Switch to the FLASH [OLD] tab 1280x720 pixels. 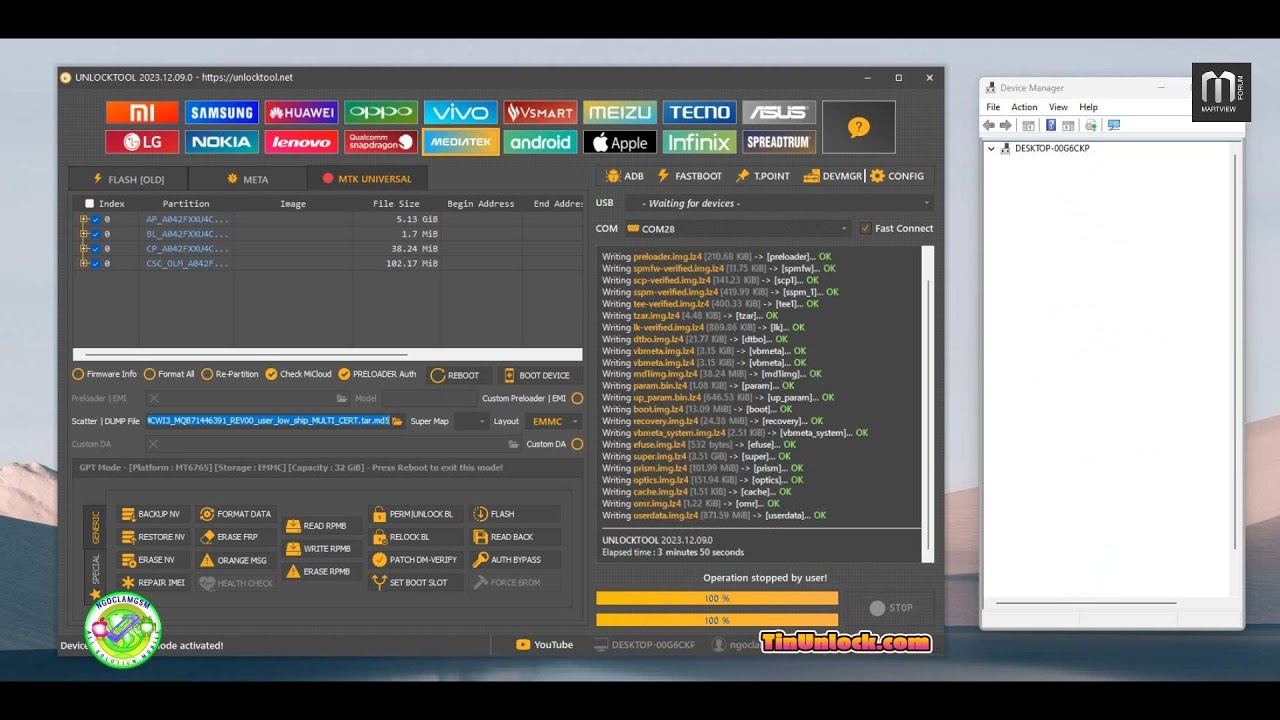tap(128, 179)
